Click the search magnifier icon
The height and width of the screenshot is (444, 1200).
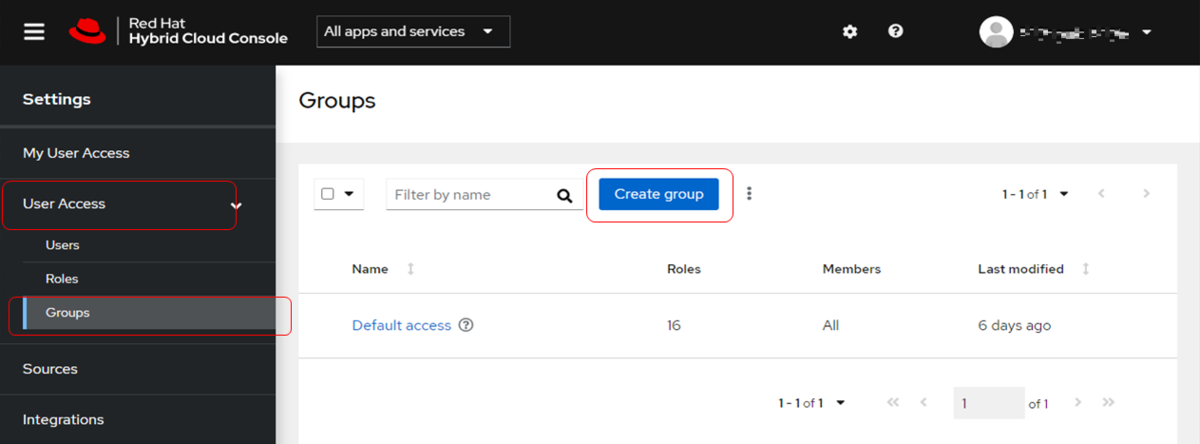(x=565, y=196)
